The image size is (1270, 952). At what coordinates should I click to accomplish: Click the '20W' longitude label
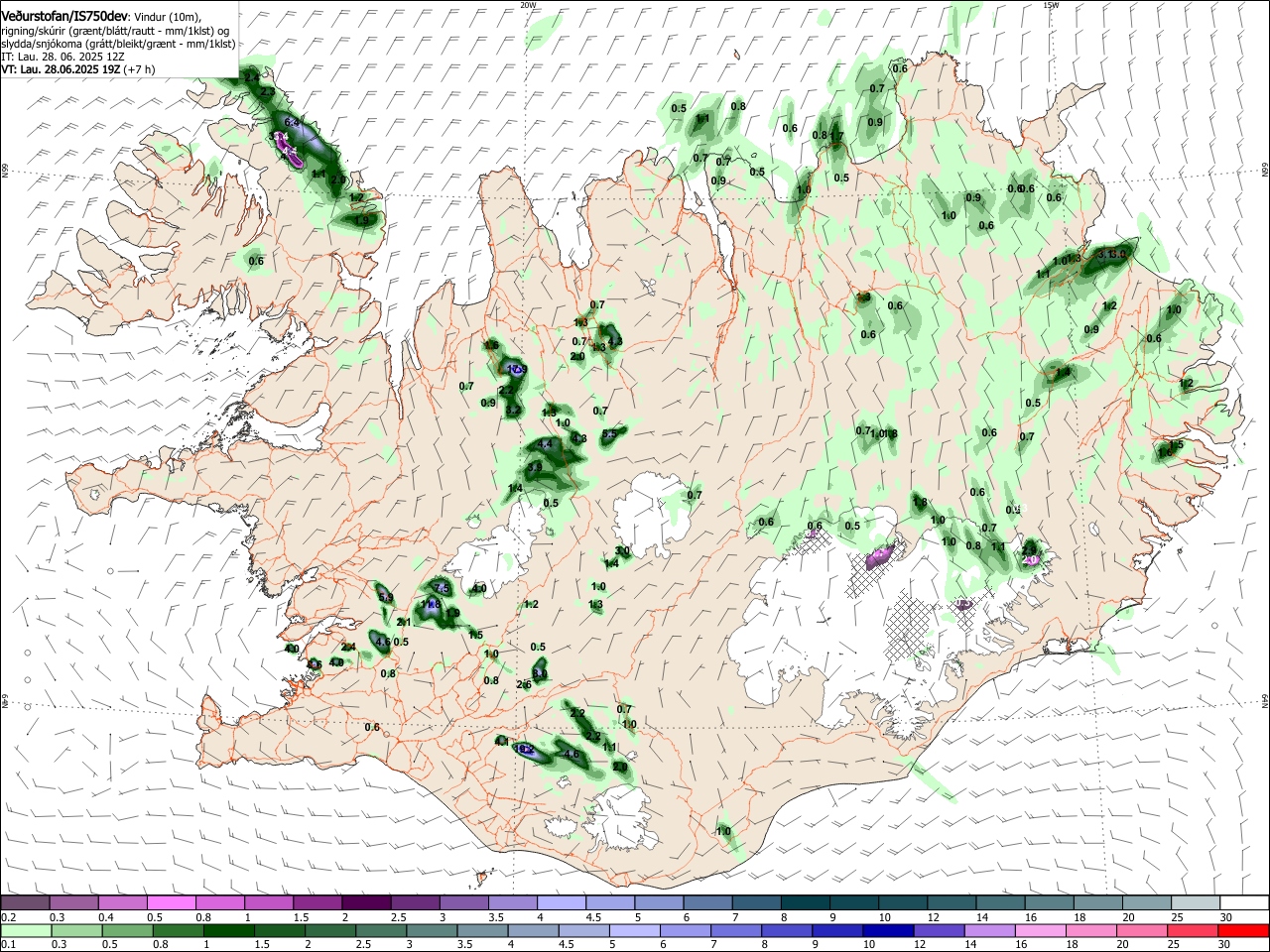pyautogui.click(x=528, y=5)
